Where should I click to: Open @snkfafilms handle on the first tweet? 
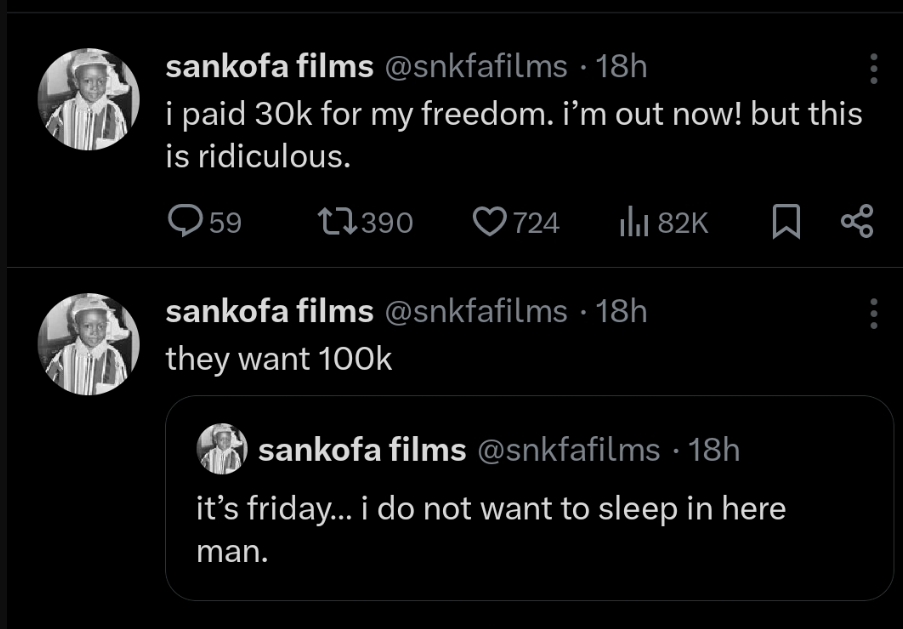click(x=475, y=67)
